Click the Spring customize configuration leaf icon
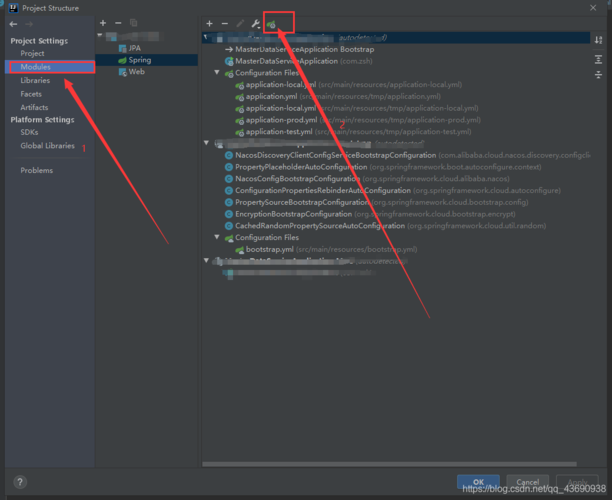The height and width of the screenshot is (500, 612). click(x=271, y=22)
